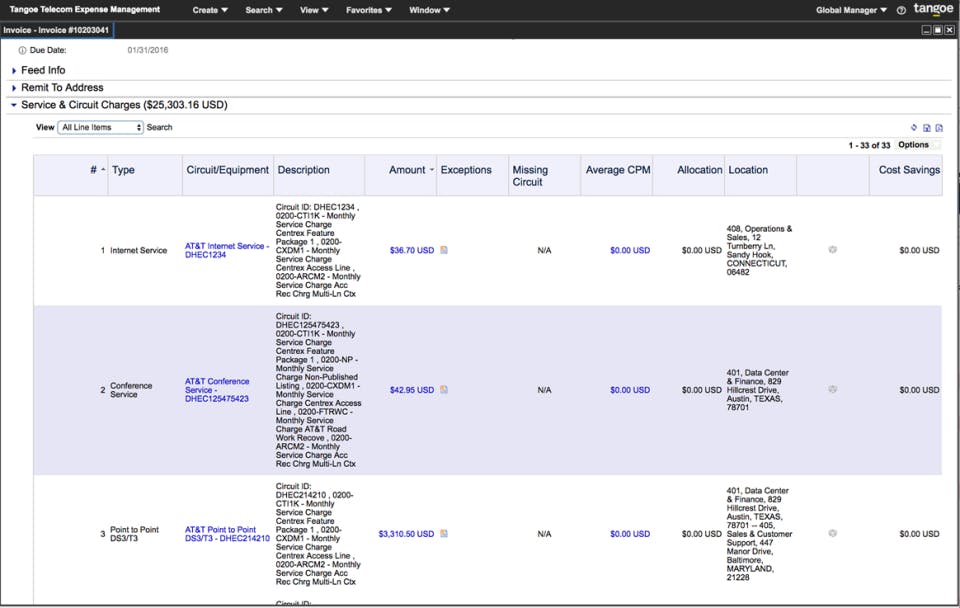Click the Due Date info icon
The image size is (960, 608).
coord(22,50)
